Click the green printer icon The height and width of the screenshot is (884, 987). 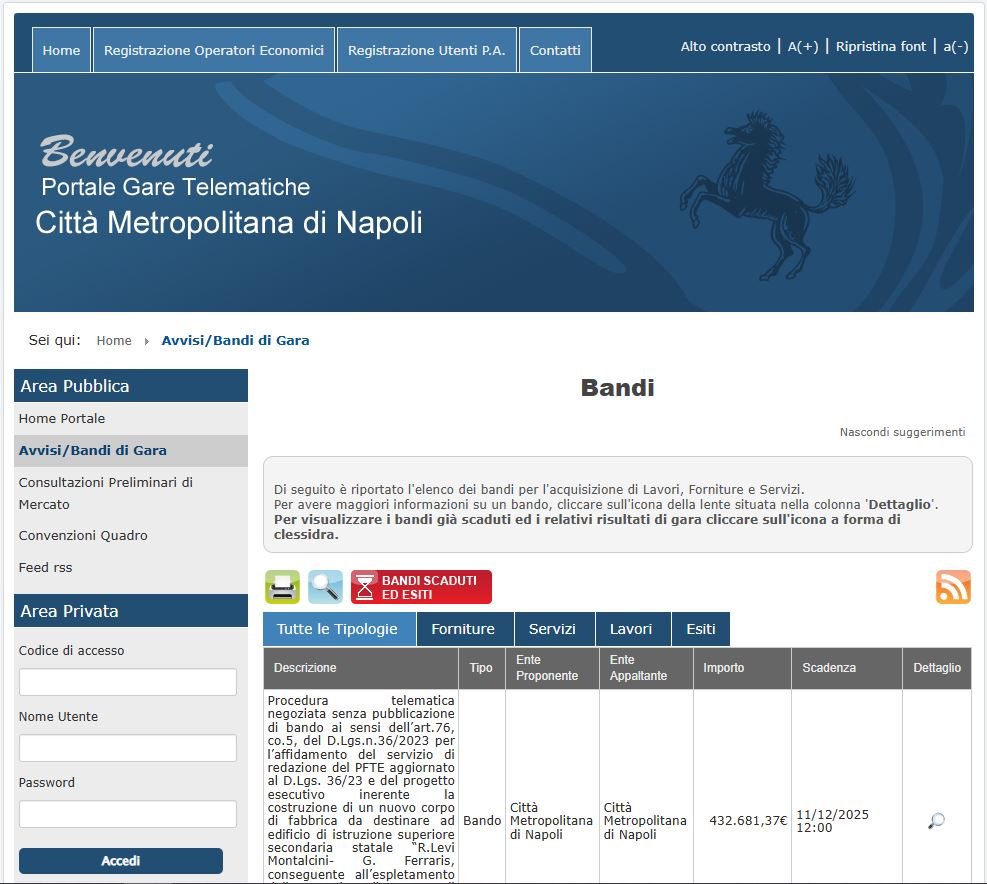(282, 587)
